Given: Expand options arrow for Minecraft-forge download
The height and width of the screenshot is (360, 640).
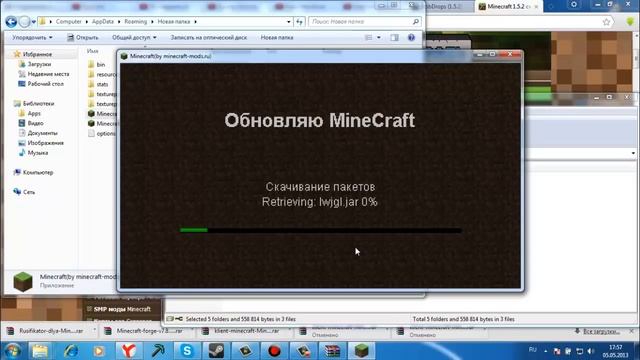Looking at the screenshot, I should click(192, 330).
